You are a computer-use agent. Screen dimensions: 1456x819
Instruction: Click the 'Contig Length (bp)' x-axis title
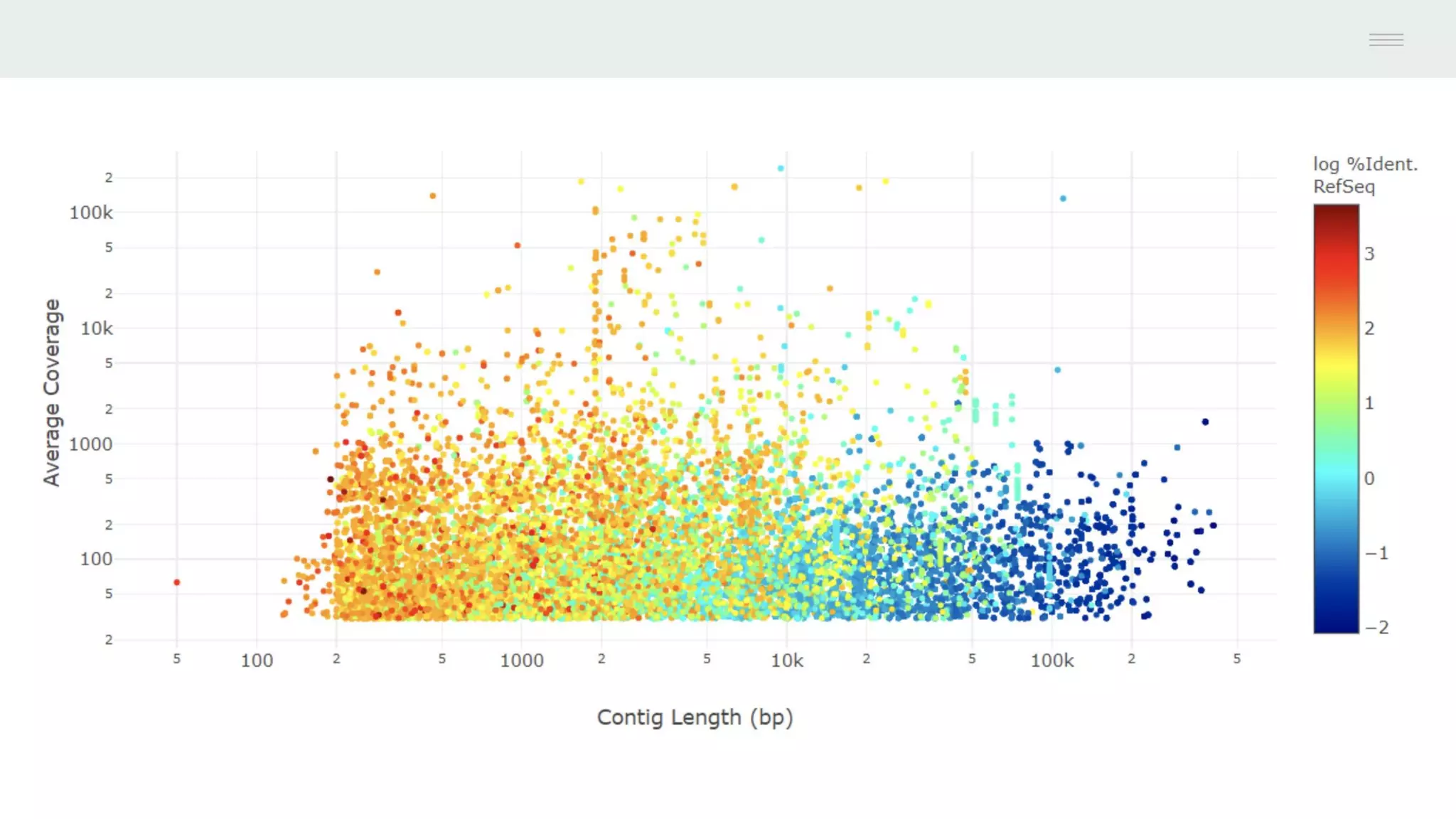[x=695, y=717]
